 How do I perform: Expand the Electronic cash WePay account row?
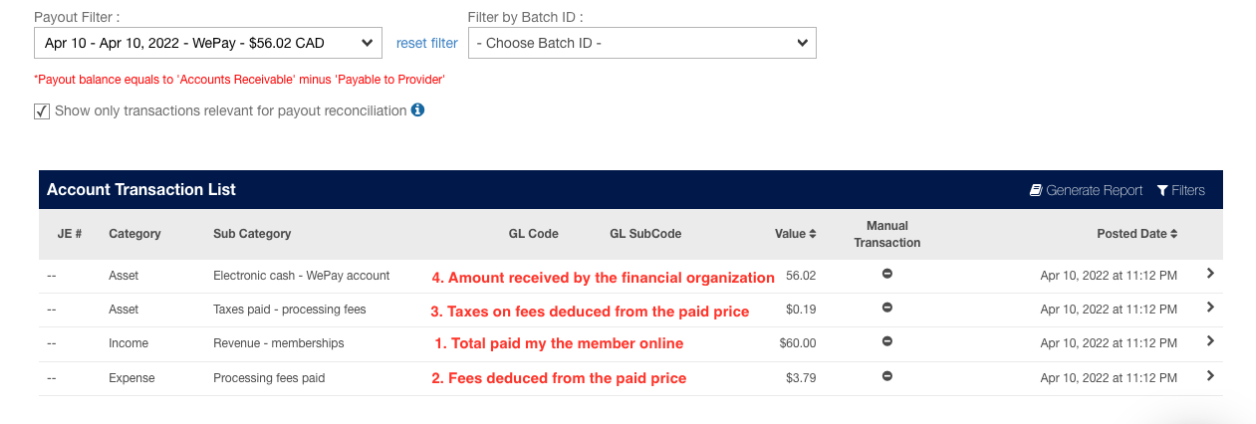point(1210,273)
